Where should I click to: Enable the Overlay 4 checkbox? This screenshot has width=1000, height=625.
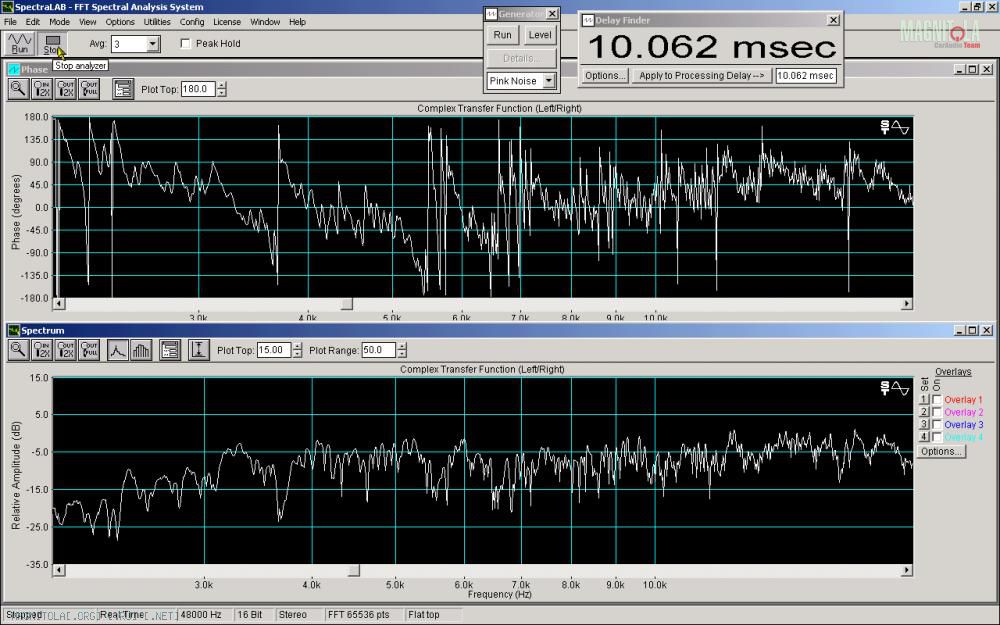[x=937, y=438]
